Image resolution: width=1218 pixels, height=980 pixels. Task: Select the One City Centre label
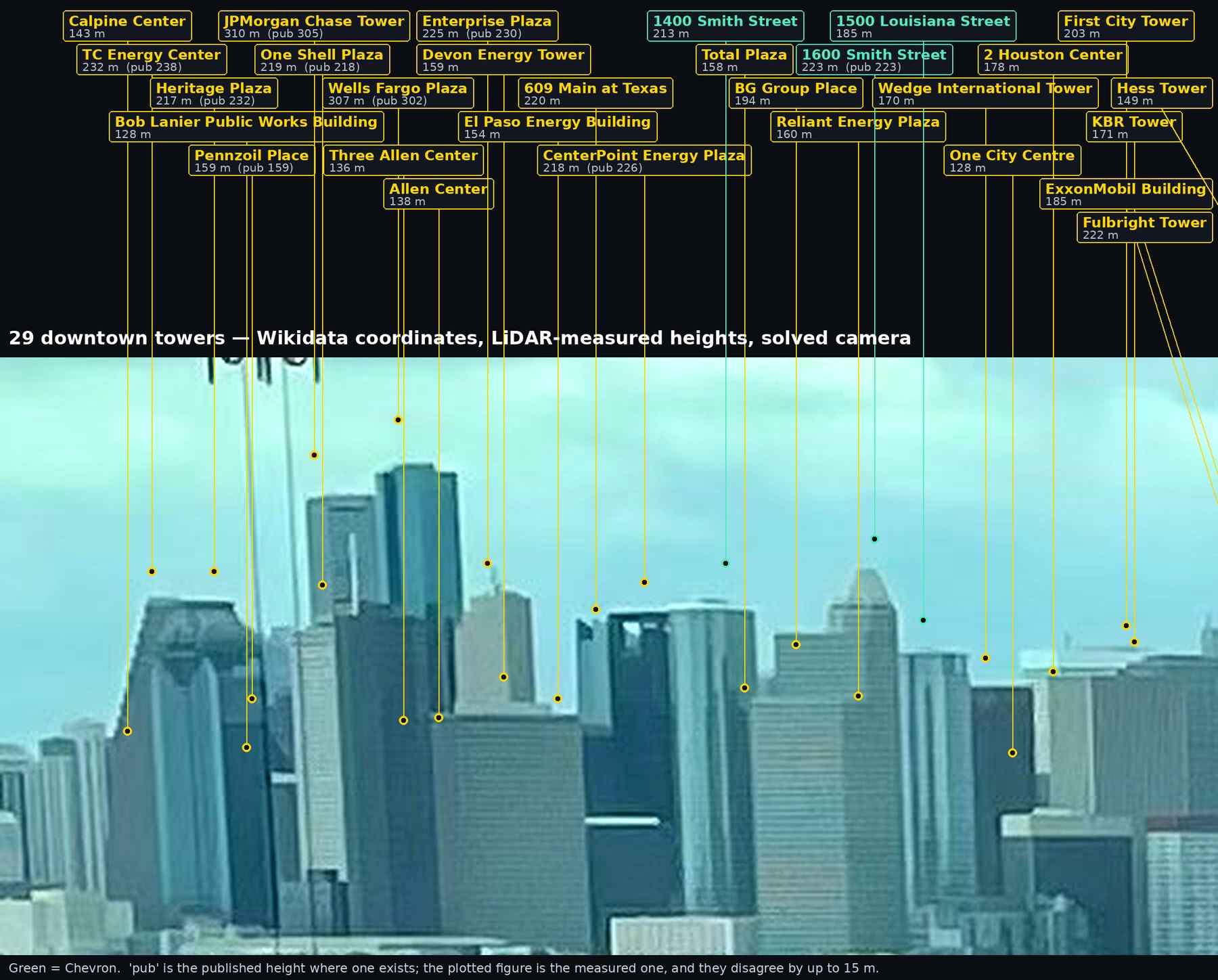click(x=1012, y=160)
